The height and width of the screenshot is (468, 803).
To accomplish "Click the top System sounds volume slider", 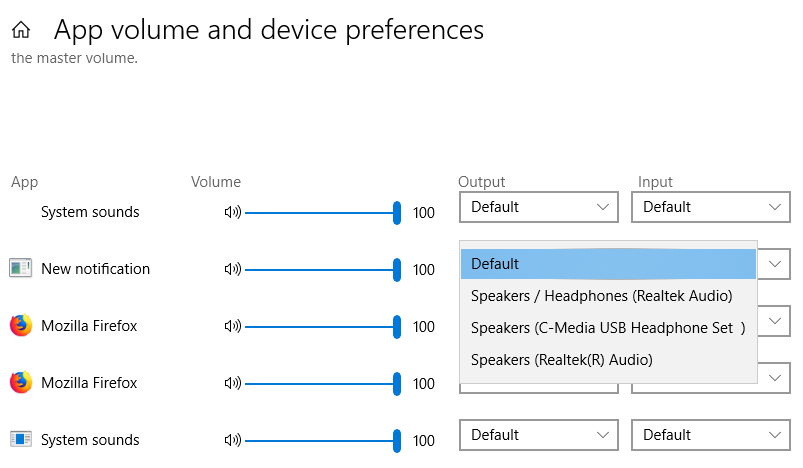I will (320, 212).
